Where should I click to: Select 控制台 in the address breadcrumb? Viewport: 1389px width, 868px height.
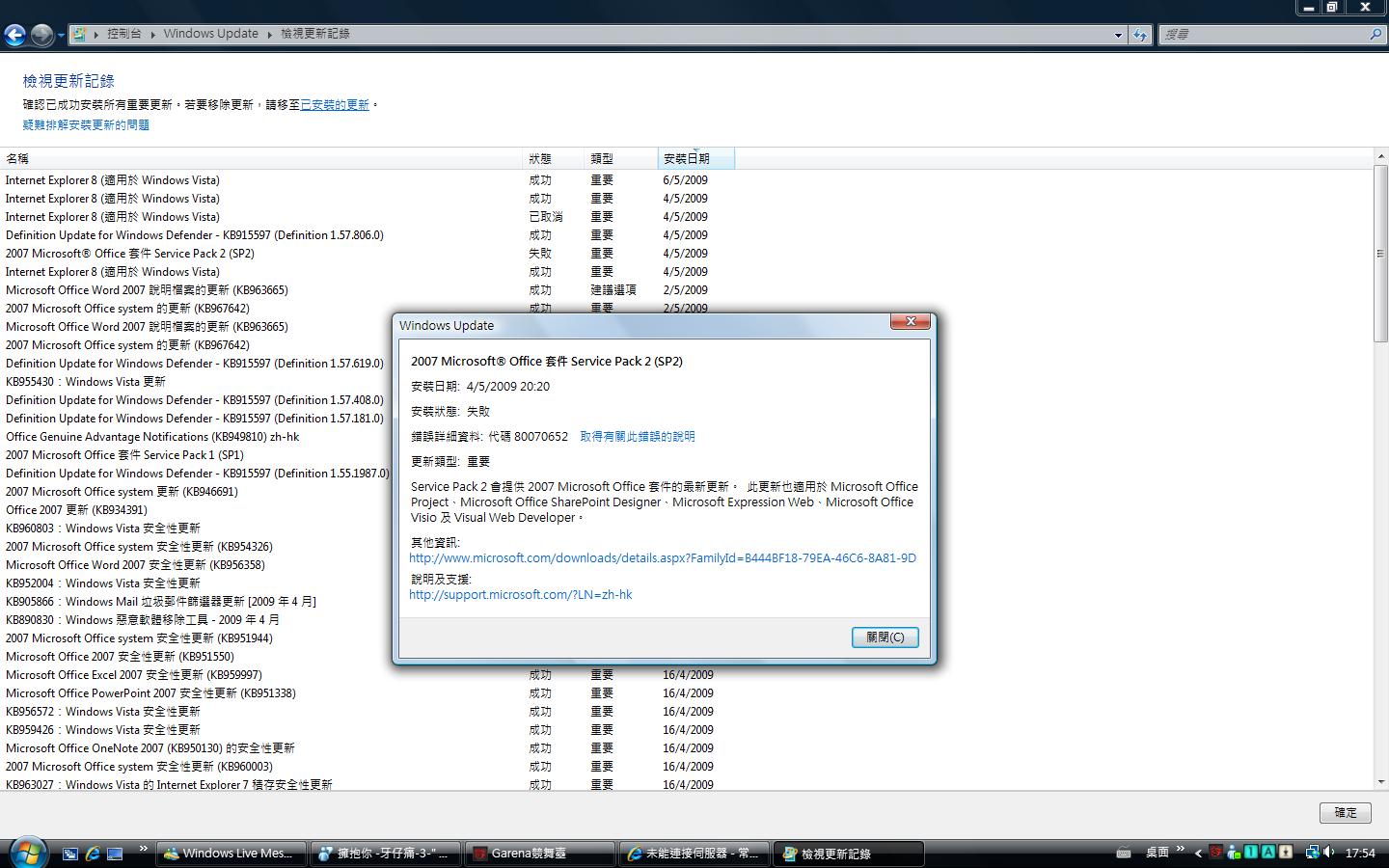[124, 34]
